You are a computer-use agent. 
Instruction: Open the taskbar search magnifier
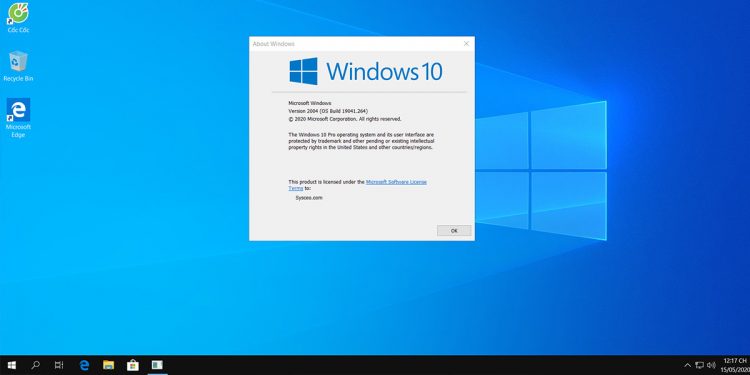click(x=35, y=365)
